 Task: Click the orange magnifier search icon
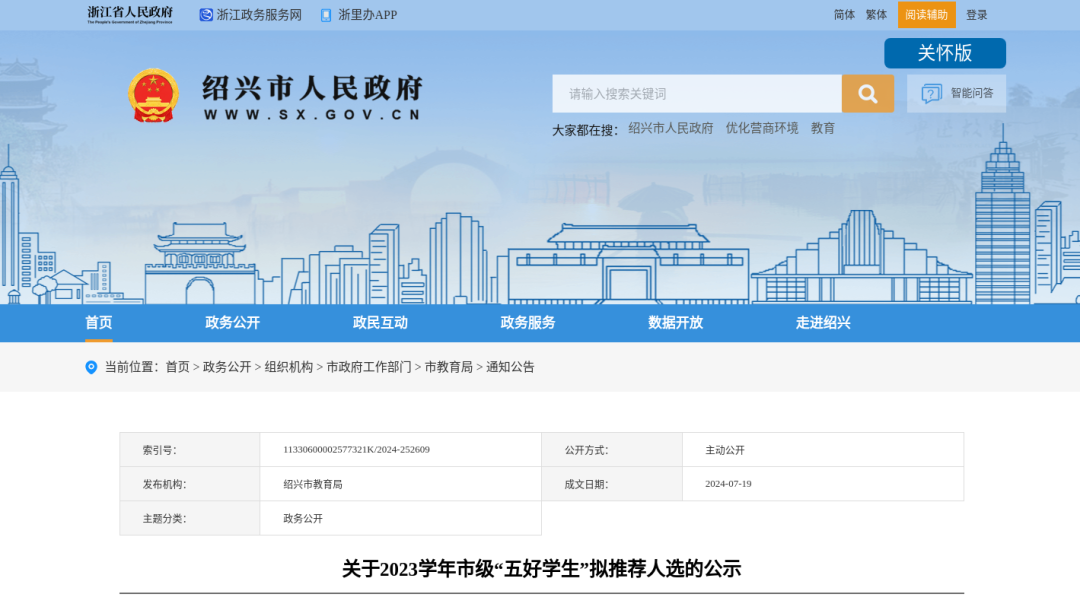[867, 94]
